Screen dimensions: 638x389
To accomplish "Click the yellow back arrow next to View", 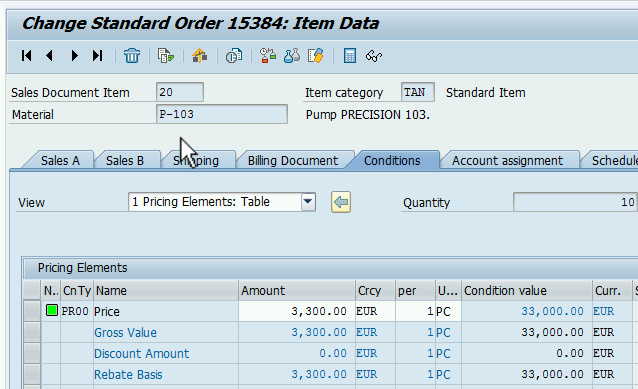I will point(341,202).
